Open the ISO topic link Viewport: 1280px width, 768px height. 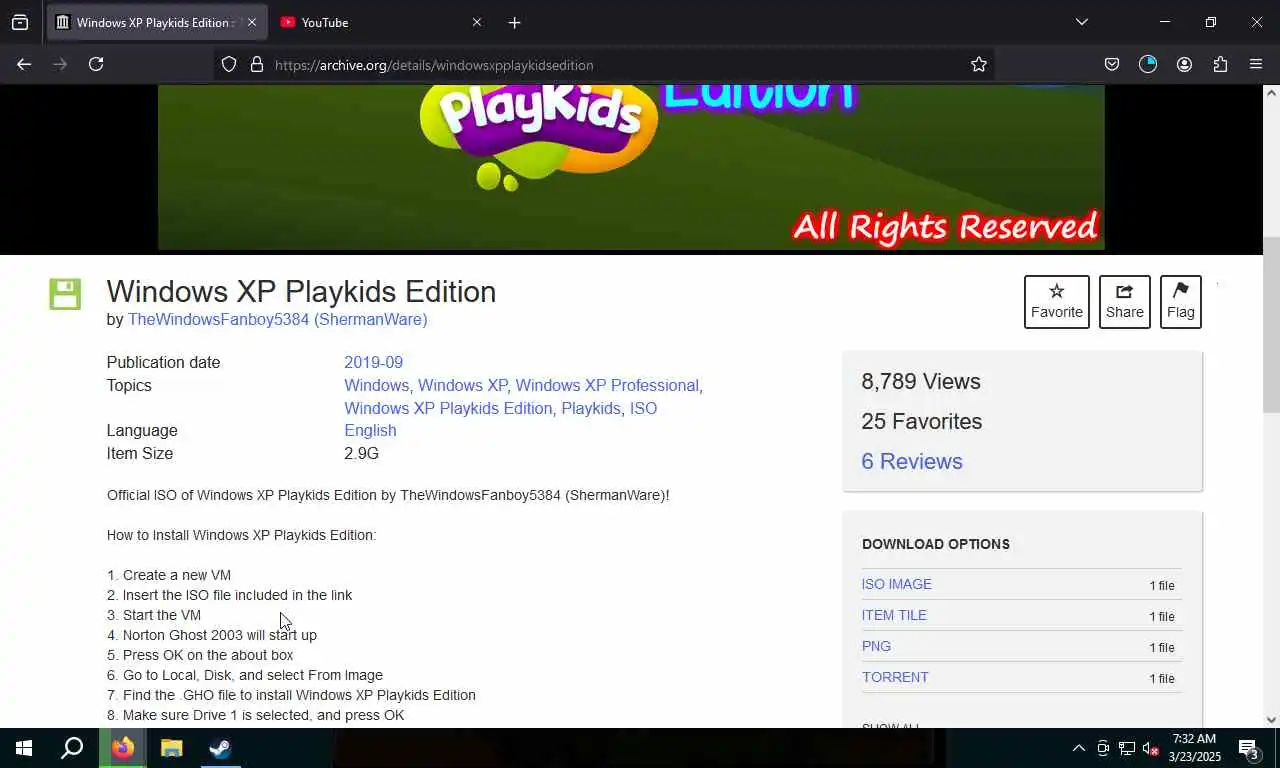coord(643,409)
